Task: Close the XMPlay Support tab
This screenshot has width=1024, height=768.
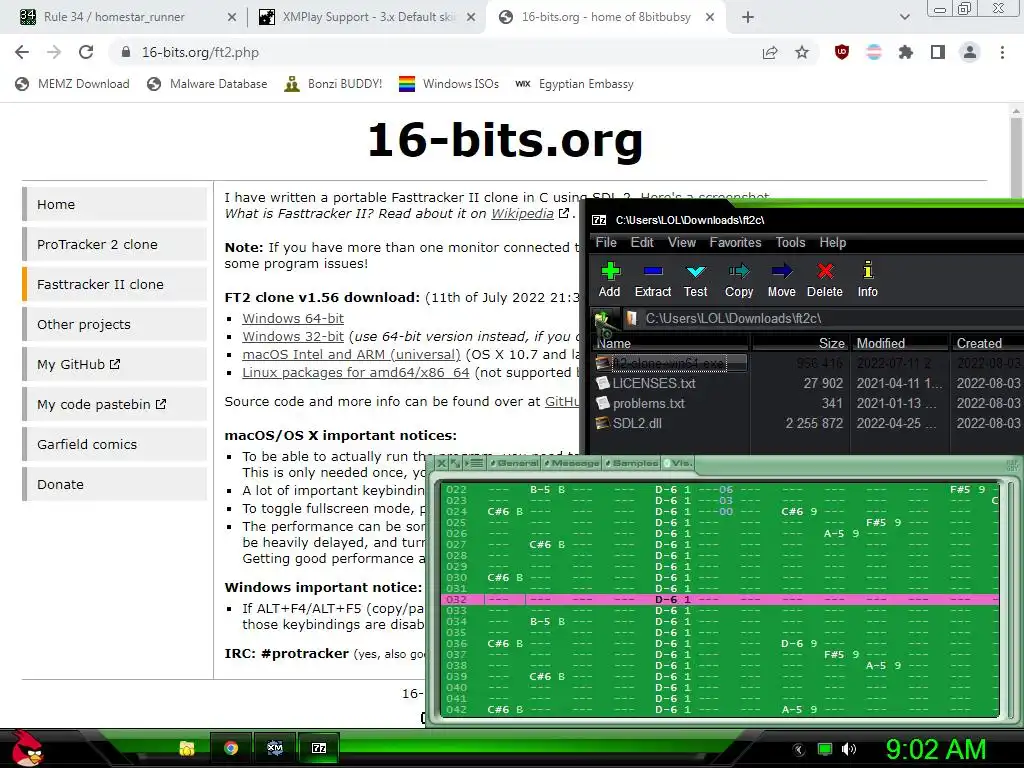Action: [x=471, y=17]
